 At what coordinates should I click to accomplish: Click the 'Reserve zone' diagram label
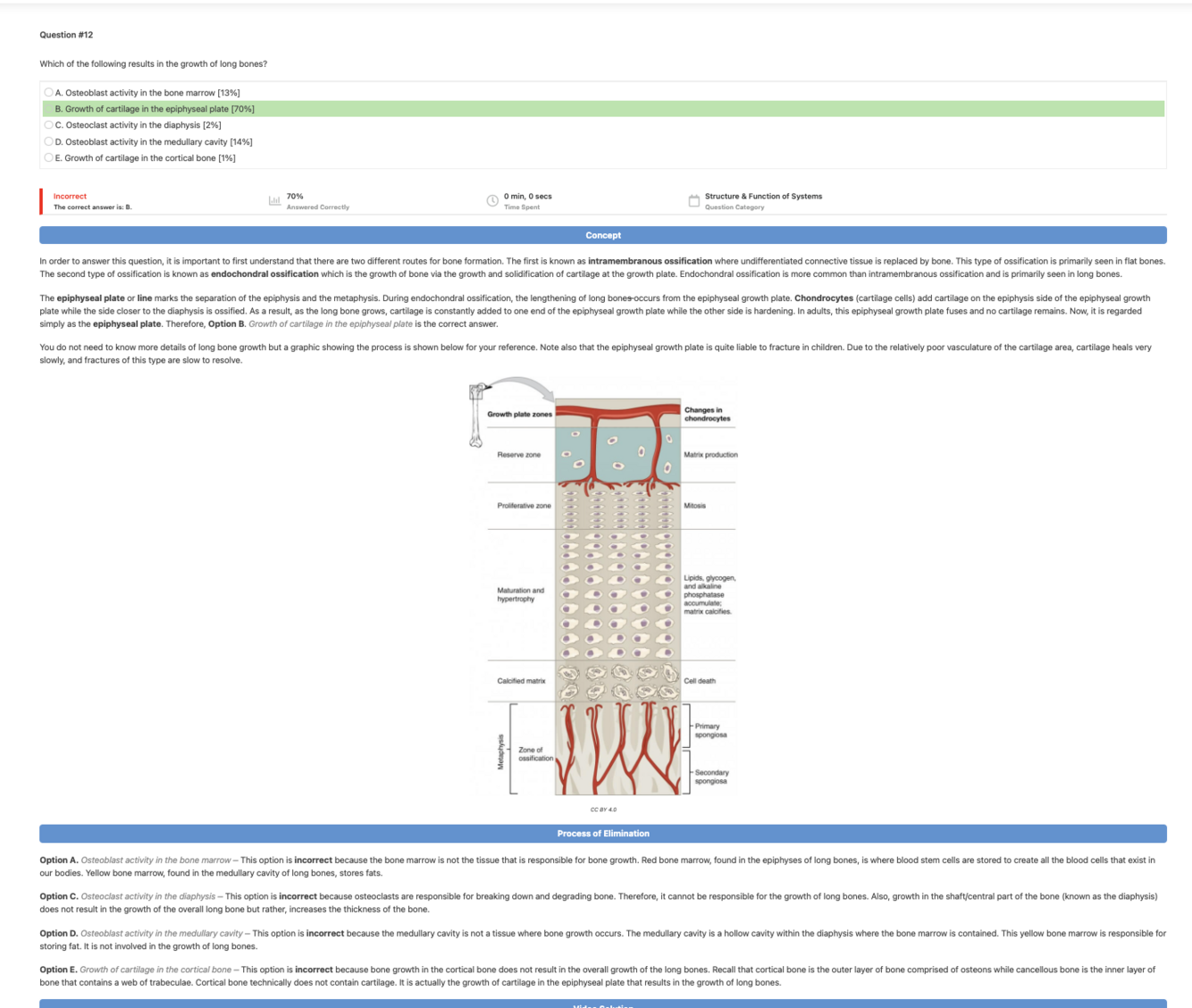click(x=519, y=455)
